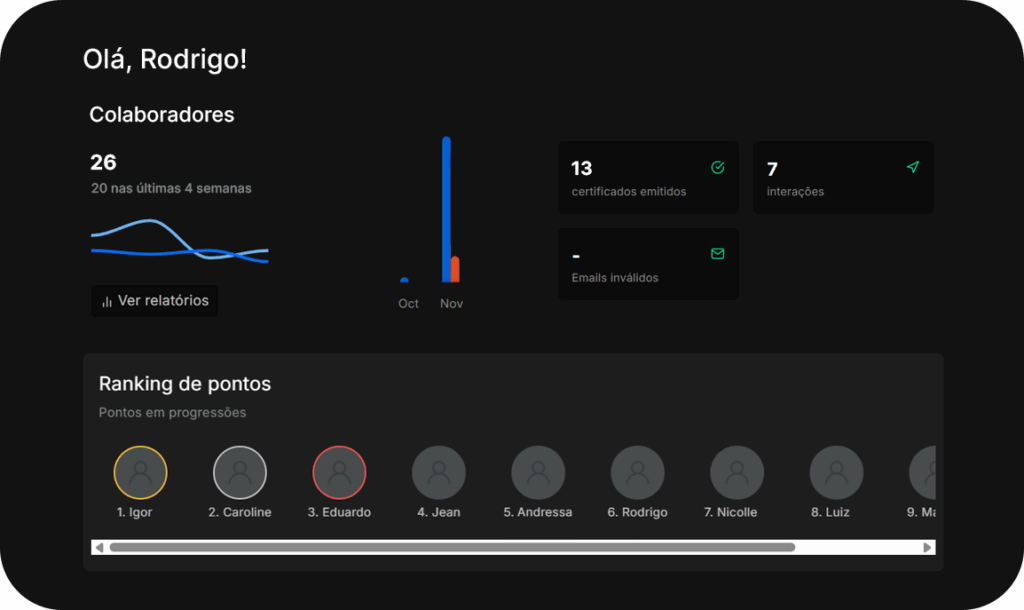
Task: Click the horizontal scrollbar thumb in ranking
Action: [452, 548]
